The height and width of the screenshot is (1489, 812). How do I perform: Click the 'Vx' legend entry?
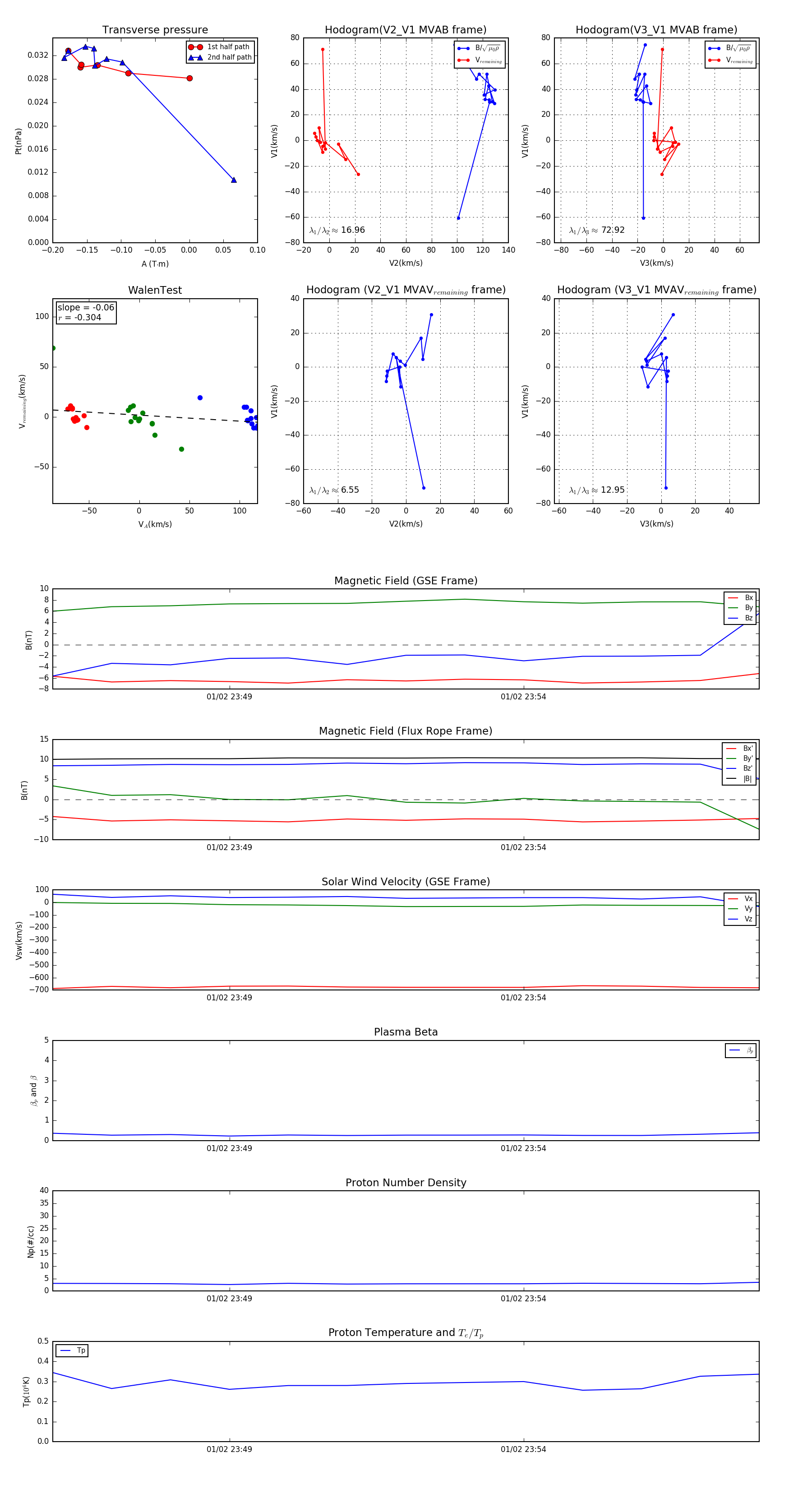click(740, 899)
